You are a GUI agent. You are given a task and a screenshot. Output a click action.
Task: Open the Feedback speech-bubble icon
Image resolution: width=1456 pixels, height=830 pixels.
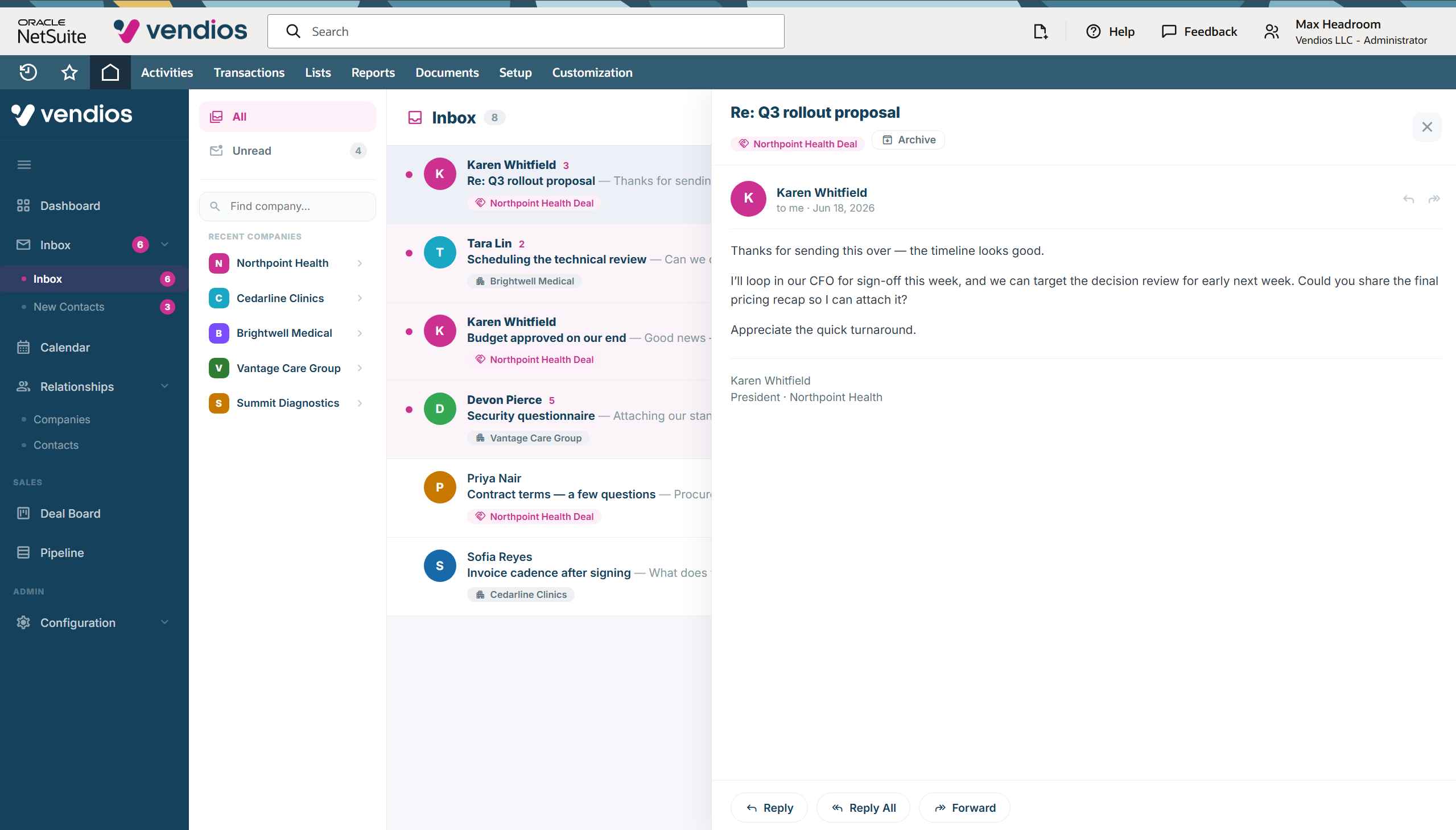coord(1169,31)
